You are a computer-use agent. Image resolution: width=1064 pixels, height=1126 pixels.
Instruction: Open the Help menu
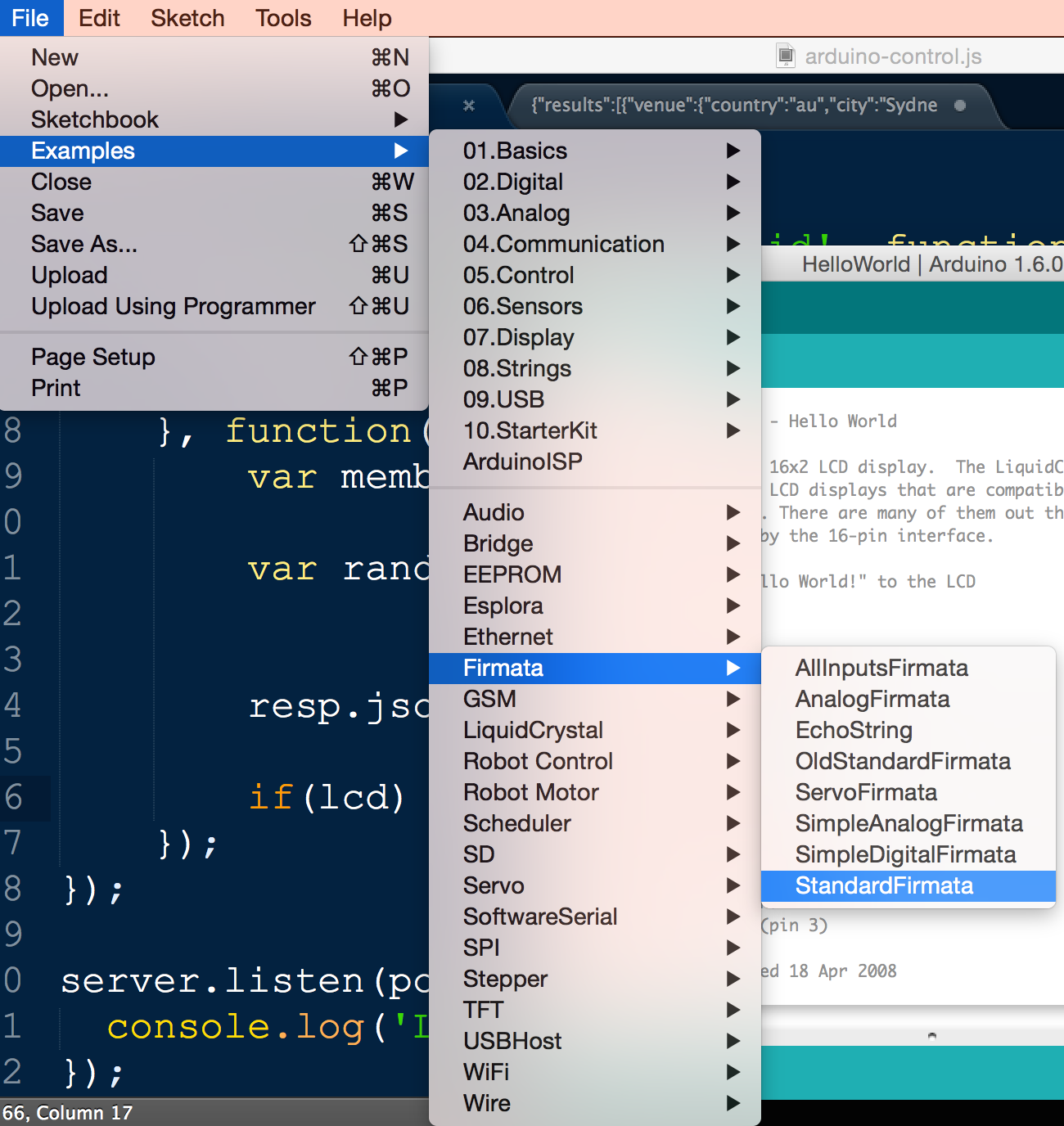[367, 18]
